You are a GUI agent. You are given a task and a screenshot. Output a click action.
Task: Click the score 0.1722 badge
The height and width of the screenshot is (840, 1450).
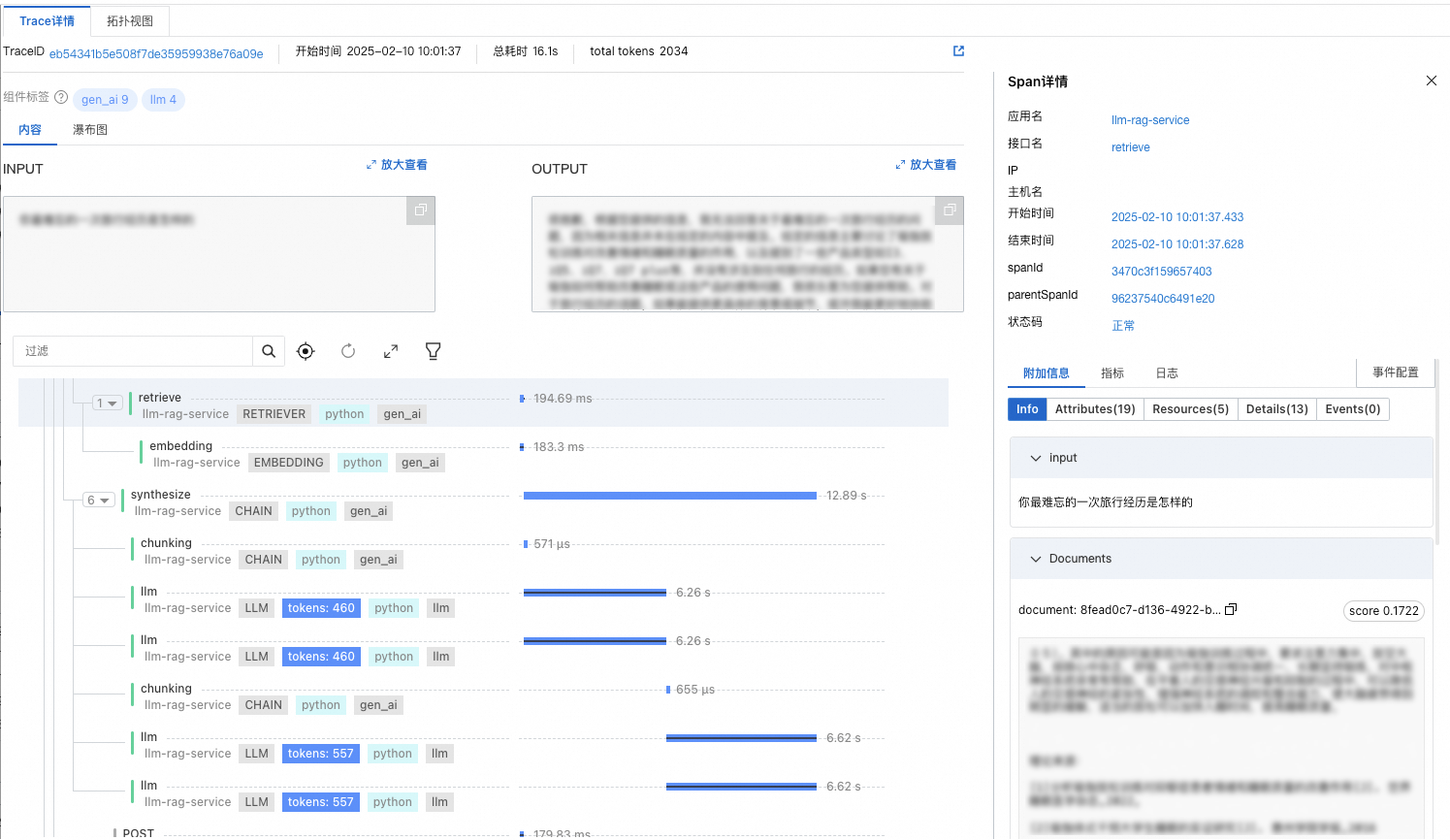[x=1384, y=611]
